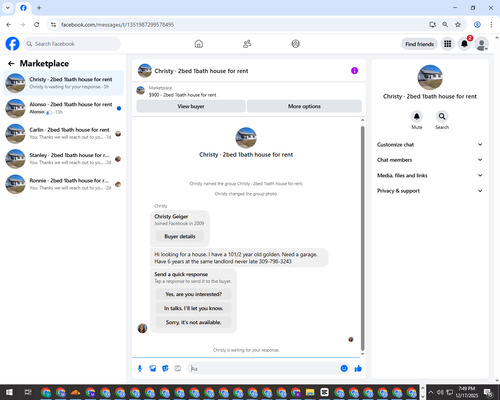
Task: Open the Chrome profile icon
Action: (x=477, y=25)
